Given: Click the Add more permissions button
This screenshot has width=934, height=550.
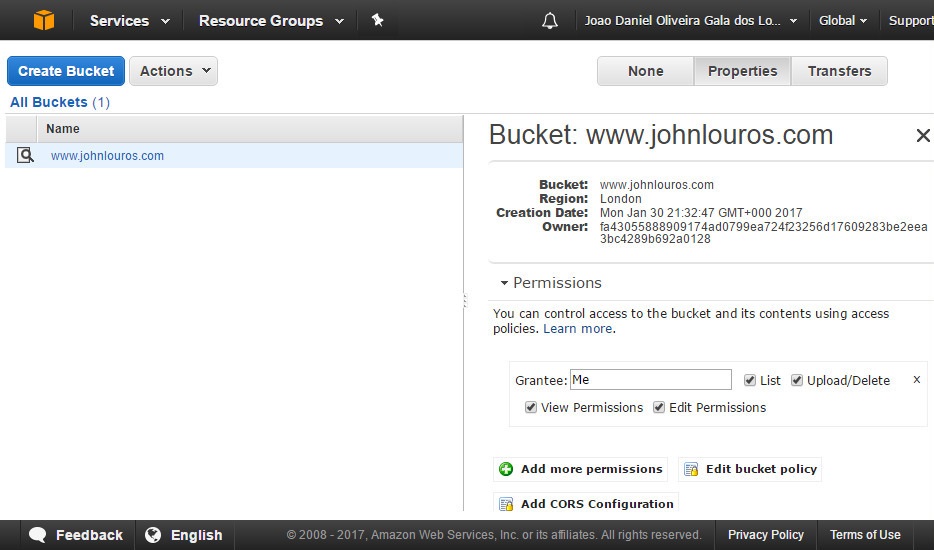Looking at the screenshot, I should [x=581, y=469].
